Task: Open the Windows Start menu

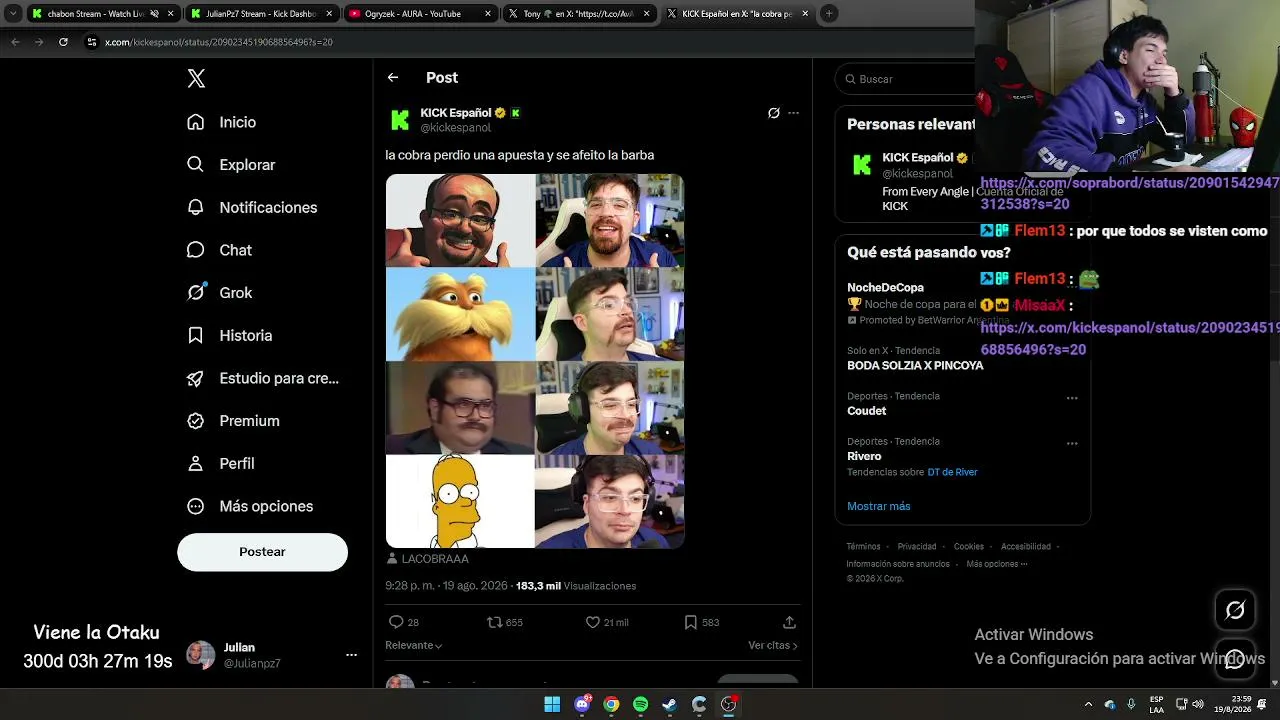Action: tap(552, 704)
